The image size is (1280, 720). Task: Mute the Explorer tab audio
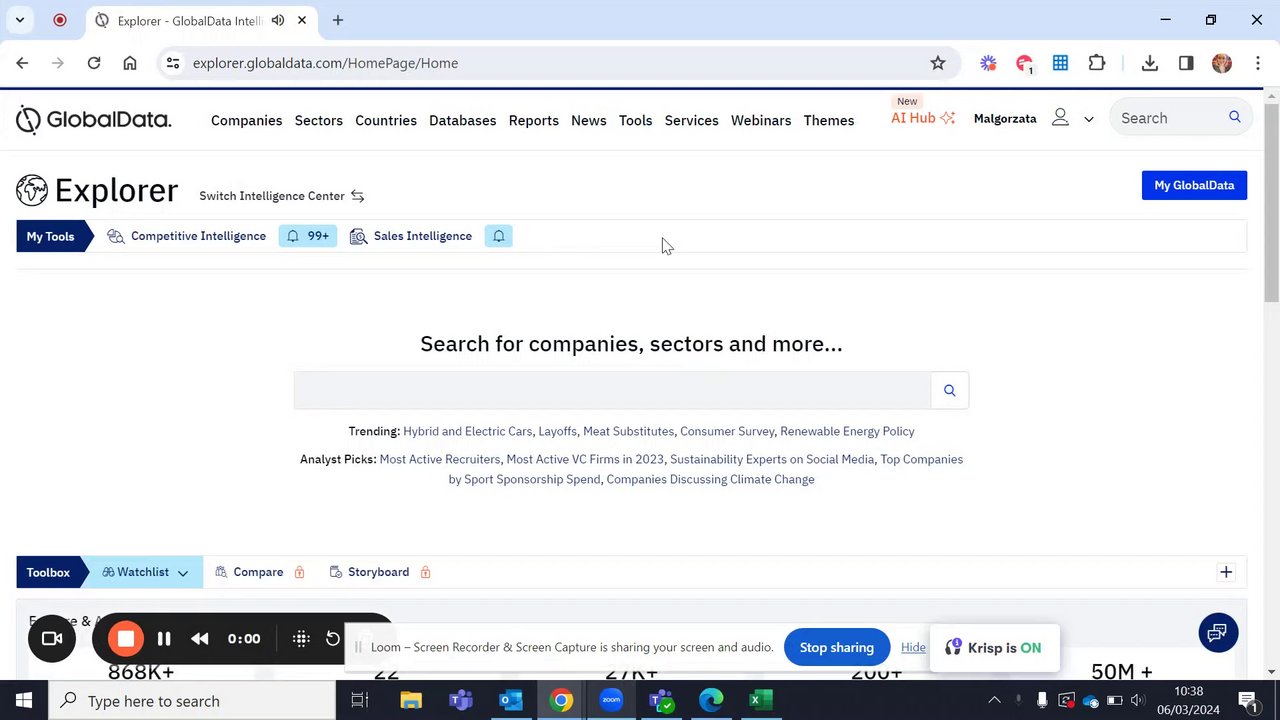click(x=278, y=20)
